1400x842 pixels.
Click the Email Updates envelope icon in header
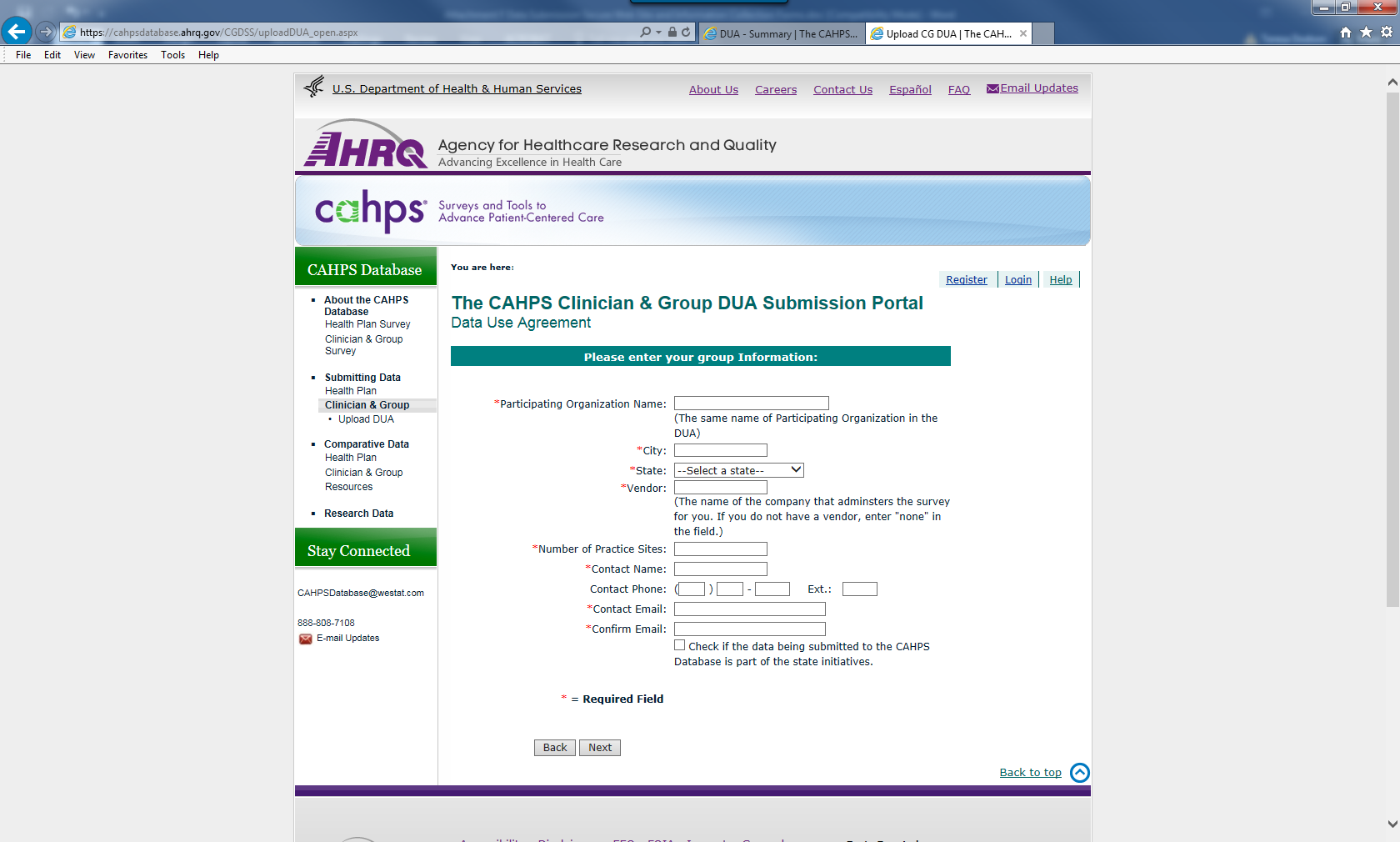click(992, 88)
